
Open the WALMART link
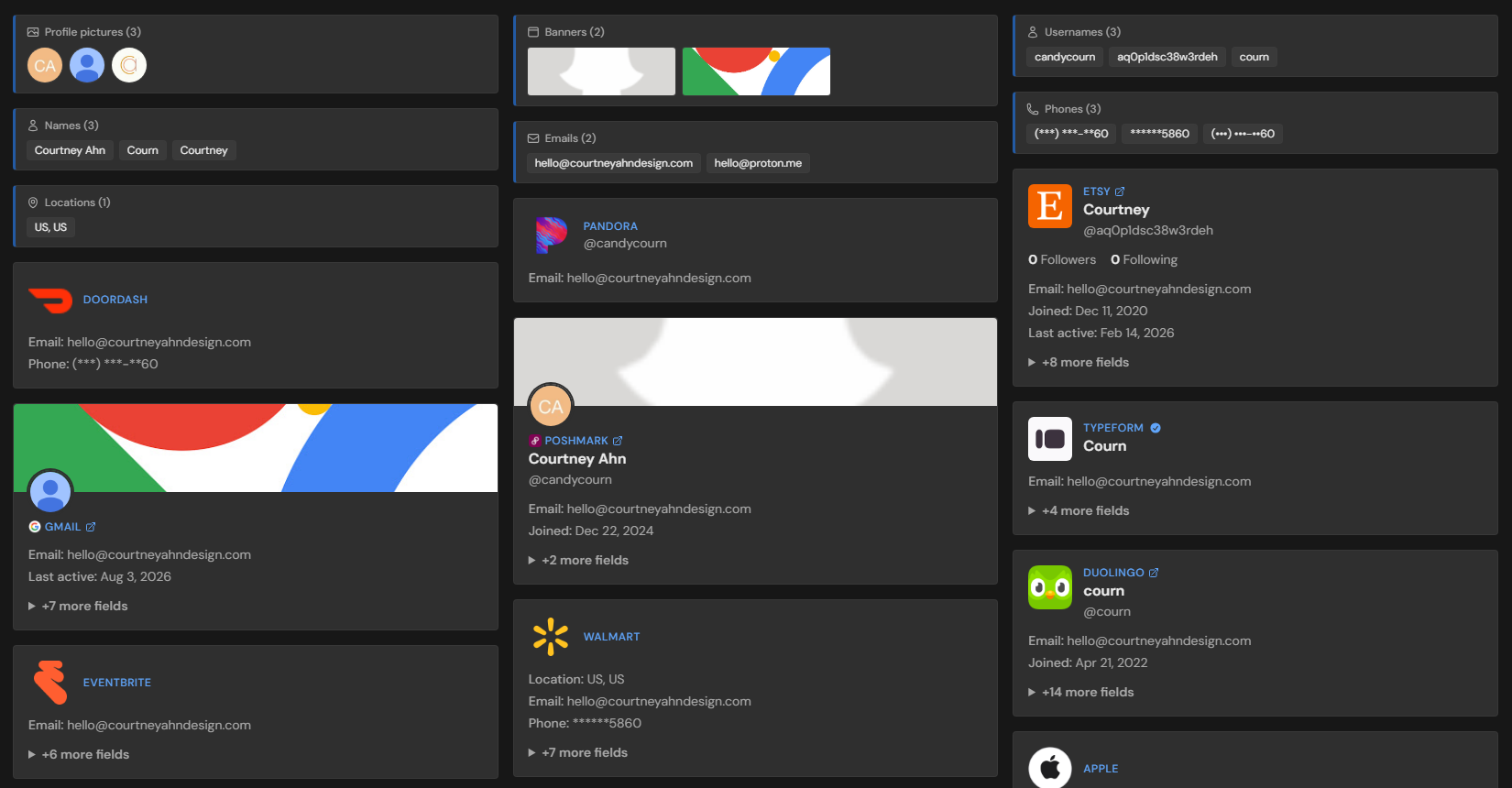point(612,637)
